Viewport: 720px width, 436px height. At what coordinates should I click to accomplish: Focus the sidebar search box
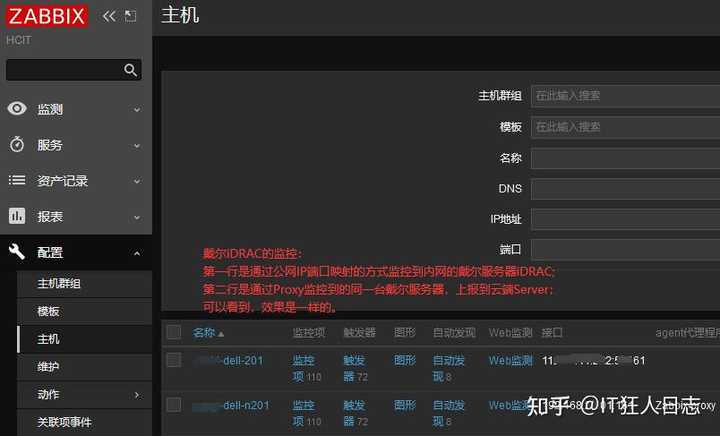[73, 70]
